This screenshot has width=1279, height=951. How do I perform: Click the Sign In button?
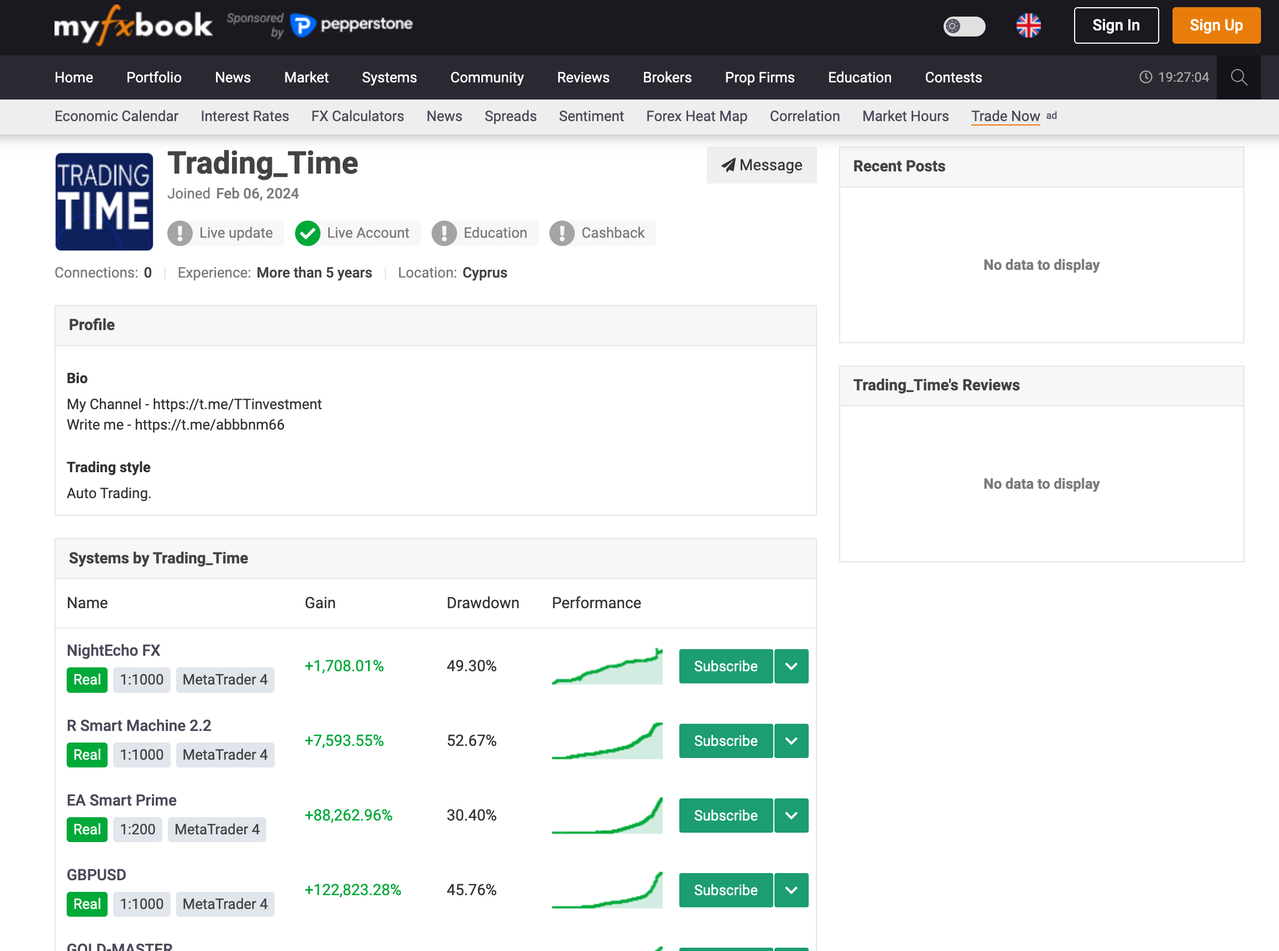(1116, 26)
